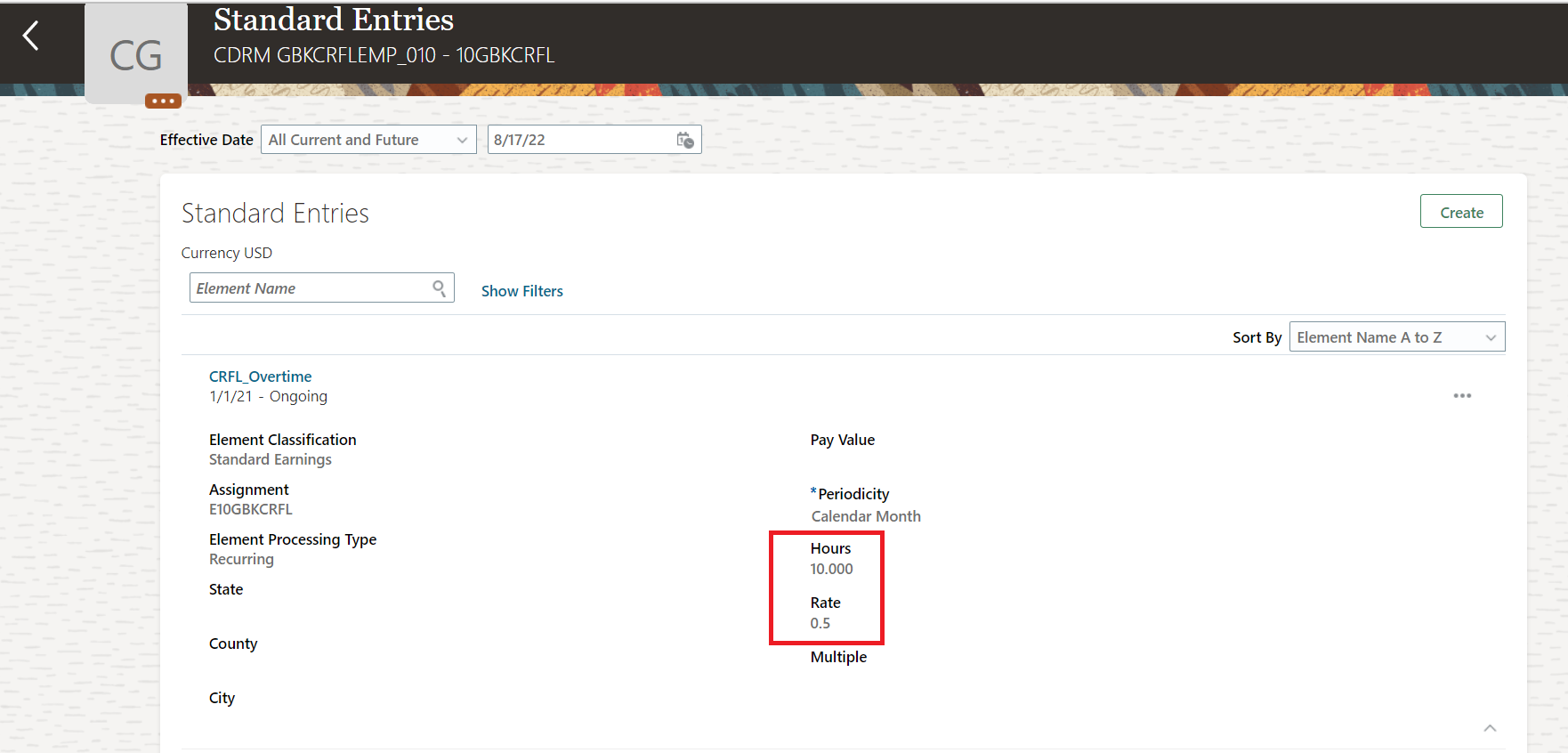Select the Hours value 10.000
1568x753 pixels.
click(831, 569)
